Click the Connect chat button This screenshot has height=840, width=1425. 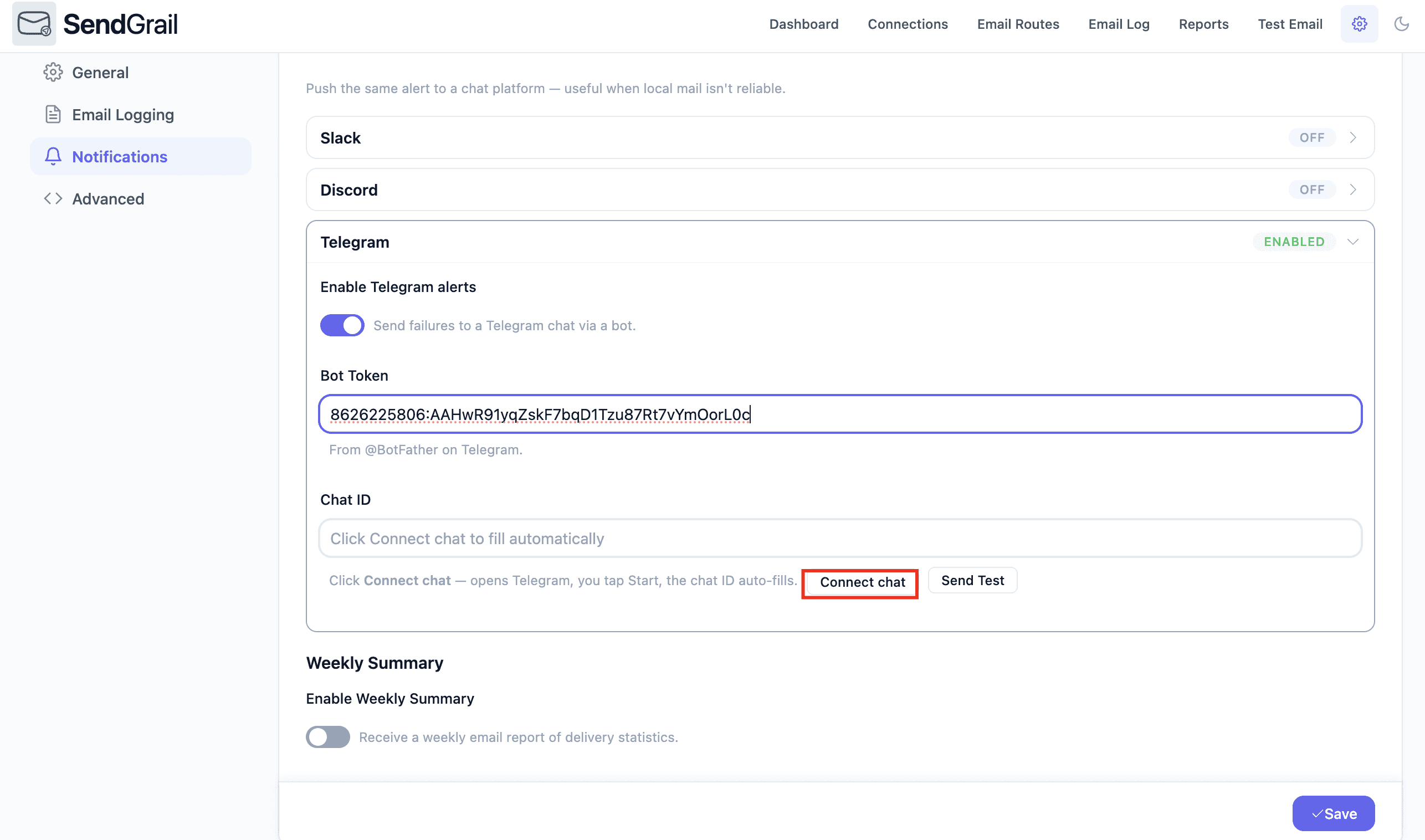862,582
